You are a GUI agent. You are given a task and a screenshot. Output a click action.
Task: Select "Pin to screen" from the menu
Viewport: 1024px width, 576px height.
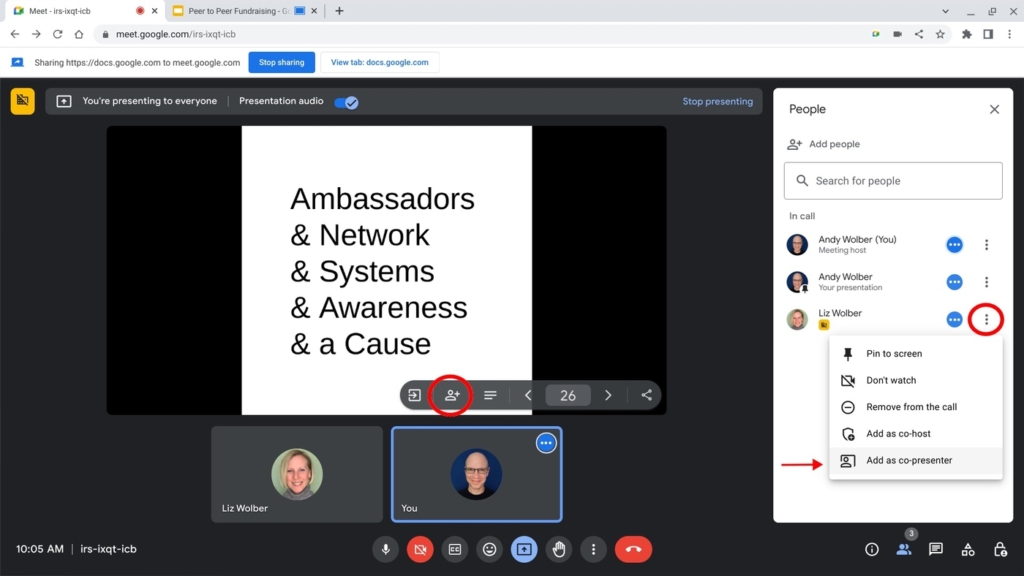tap(916, 353)
